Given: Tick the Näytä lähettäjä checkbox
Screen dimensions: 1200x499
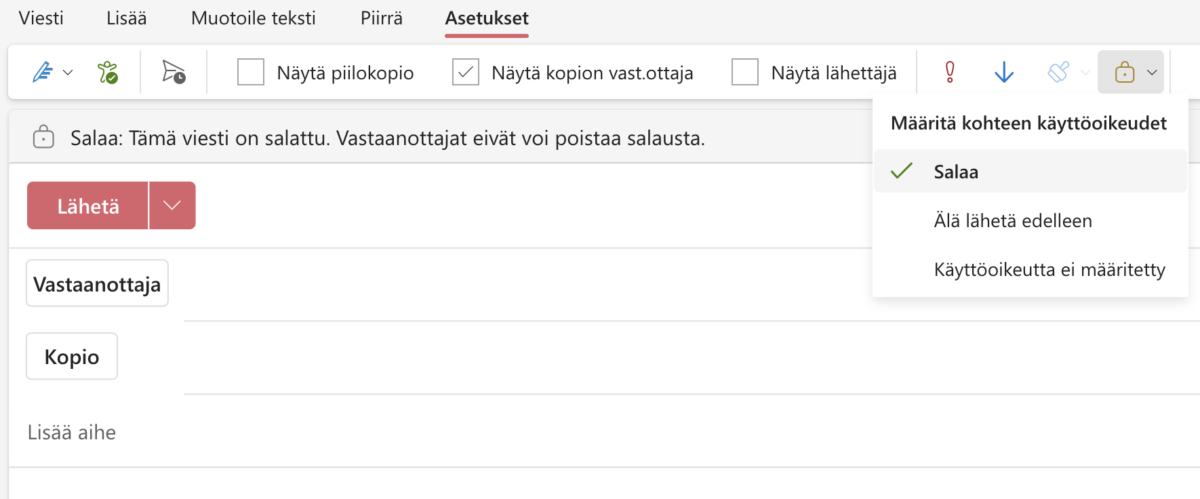Looking at the screenshot, I should (x=745, y=72).
